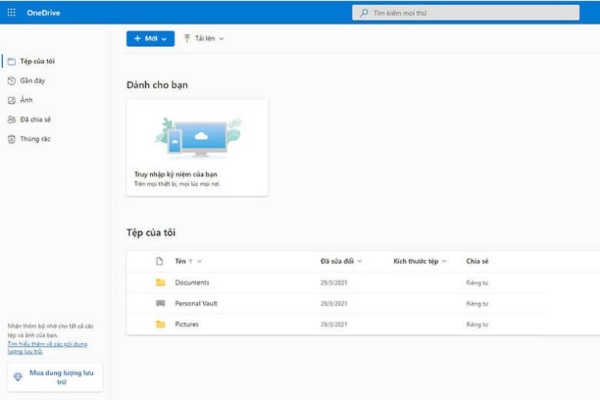The image size is (600, 400).
Task: Click the Gần đây clock icon
Action: (12, 80)
